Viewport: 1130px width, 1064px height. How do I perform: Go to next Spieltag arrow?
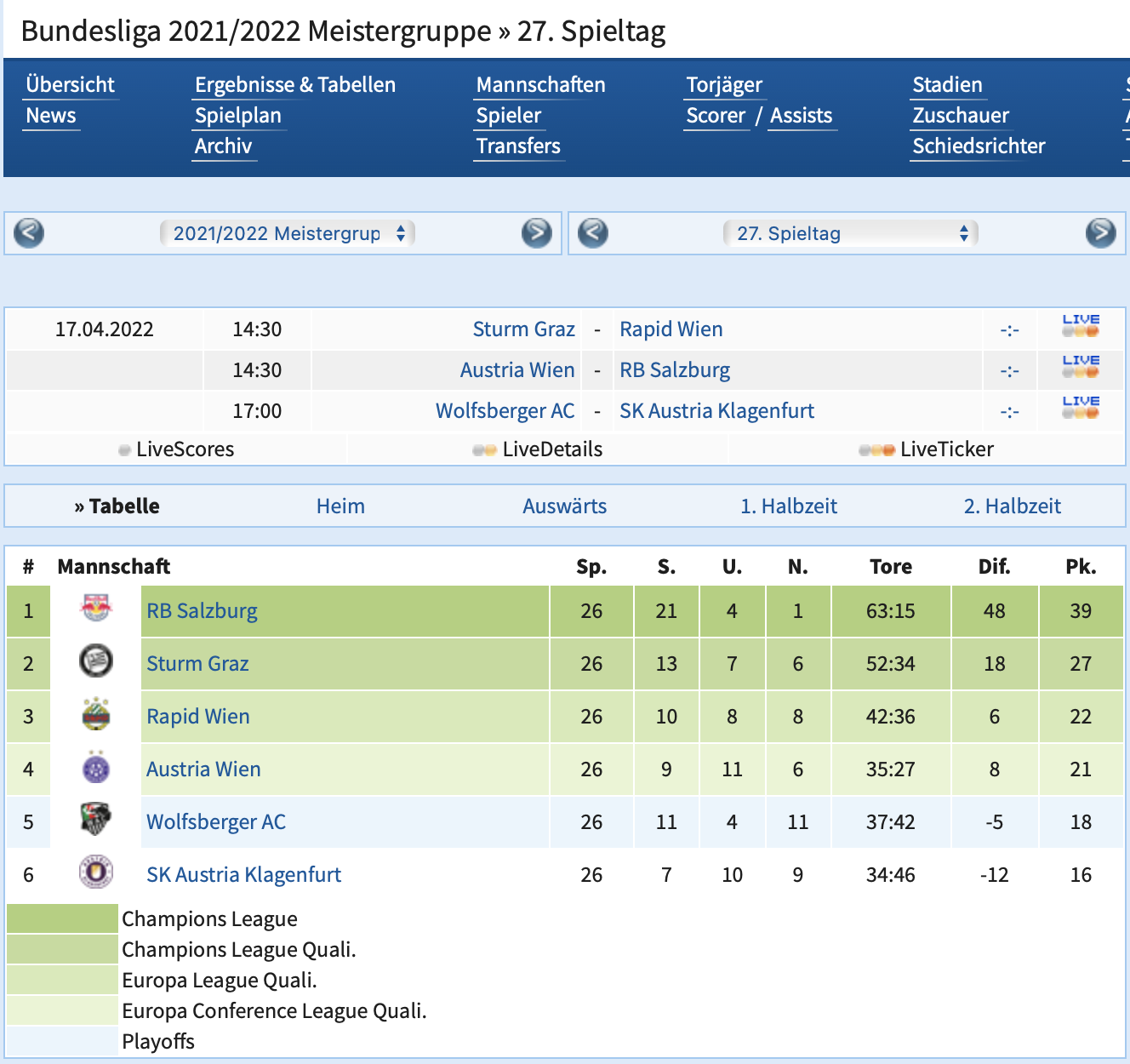click(x=1100, y=232)
